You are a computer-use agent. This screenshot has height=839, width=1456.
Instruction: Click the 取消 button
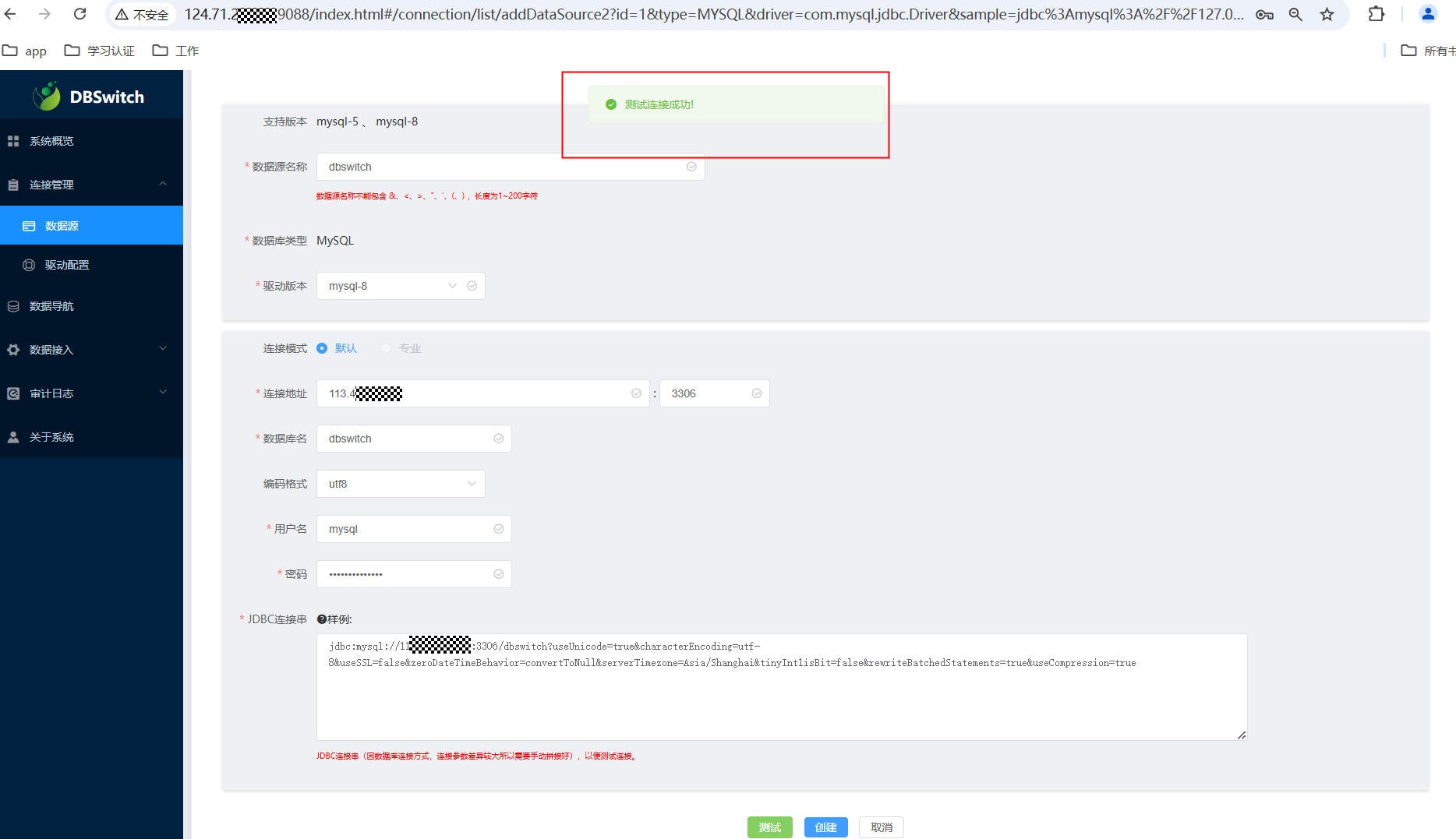882,827
